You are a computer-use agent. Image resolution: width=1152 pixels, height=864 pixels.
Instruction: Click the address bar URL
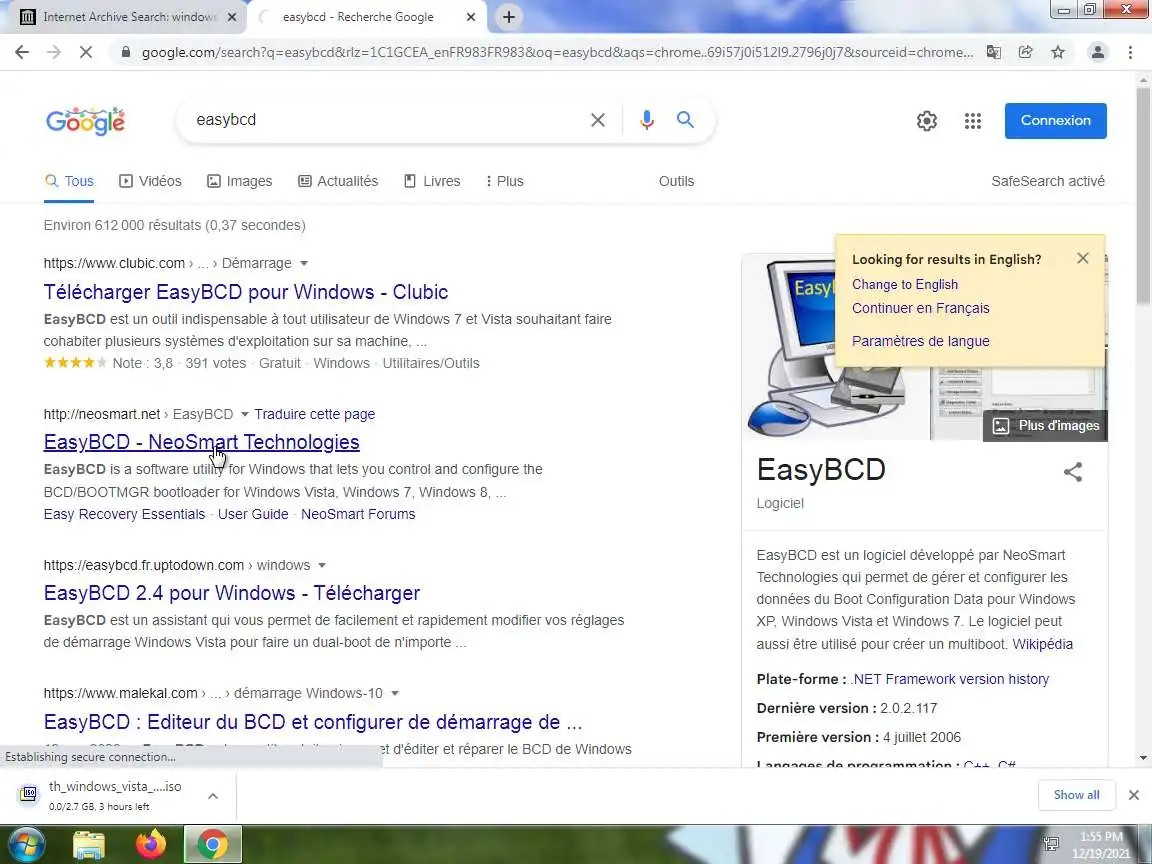[x=557, y=52]
